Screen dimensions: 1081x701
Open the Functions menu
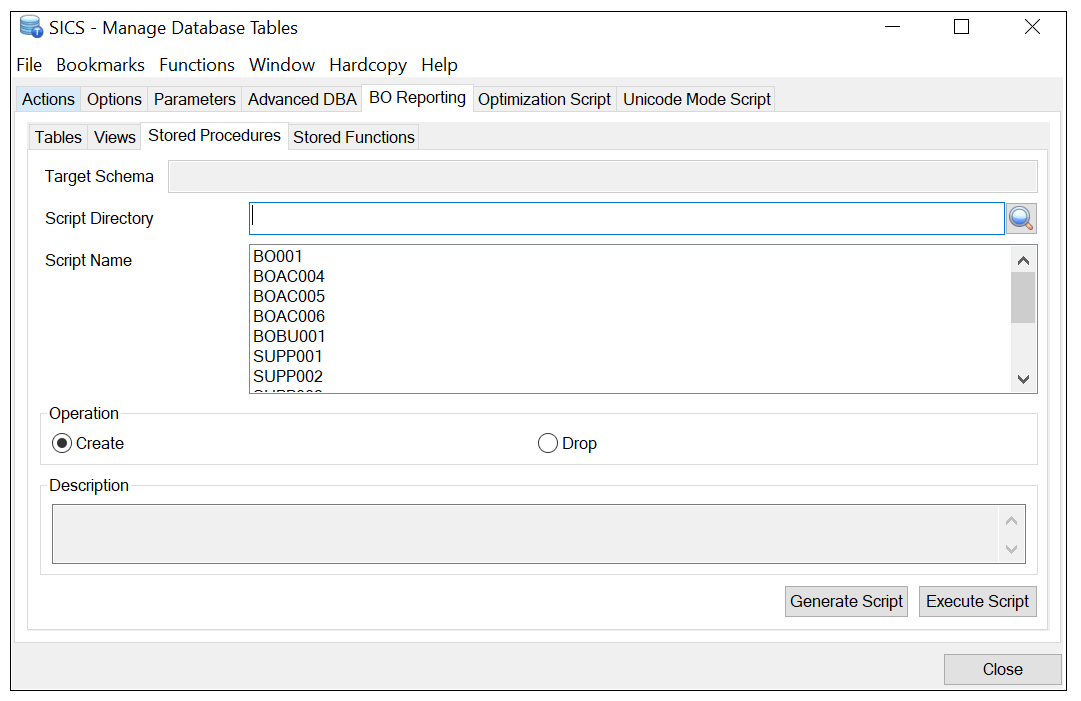click(x=197, y=65)
